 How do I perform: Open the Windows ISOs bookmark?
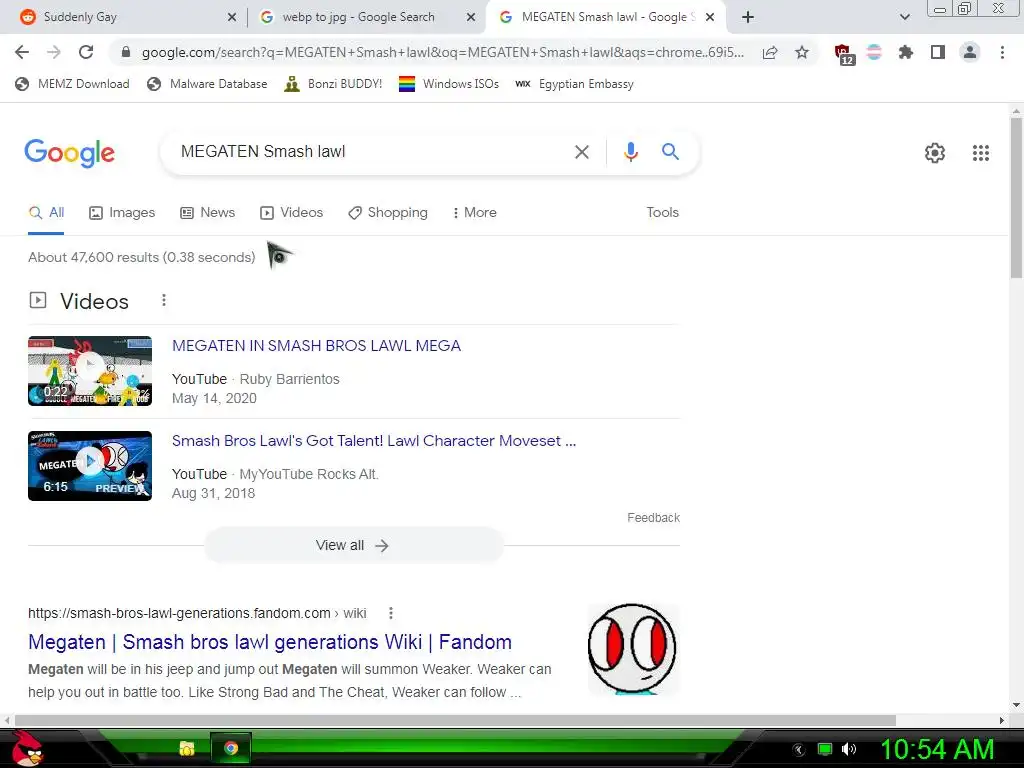point(449,84)
